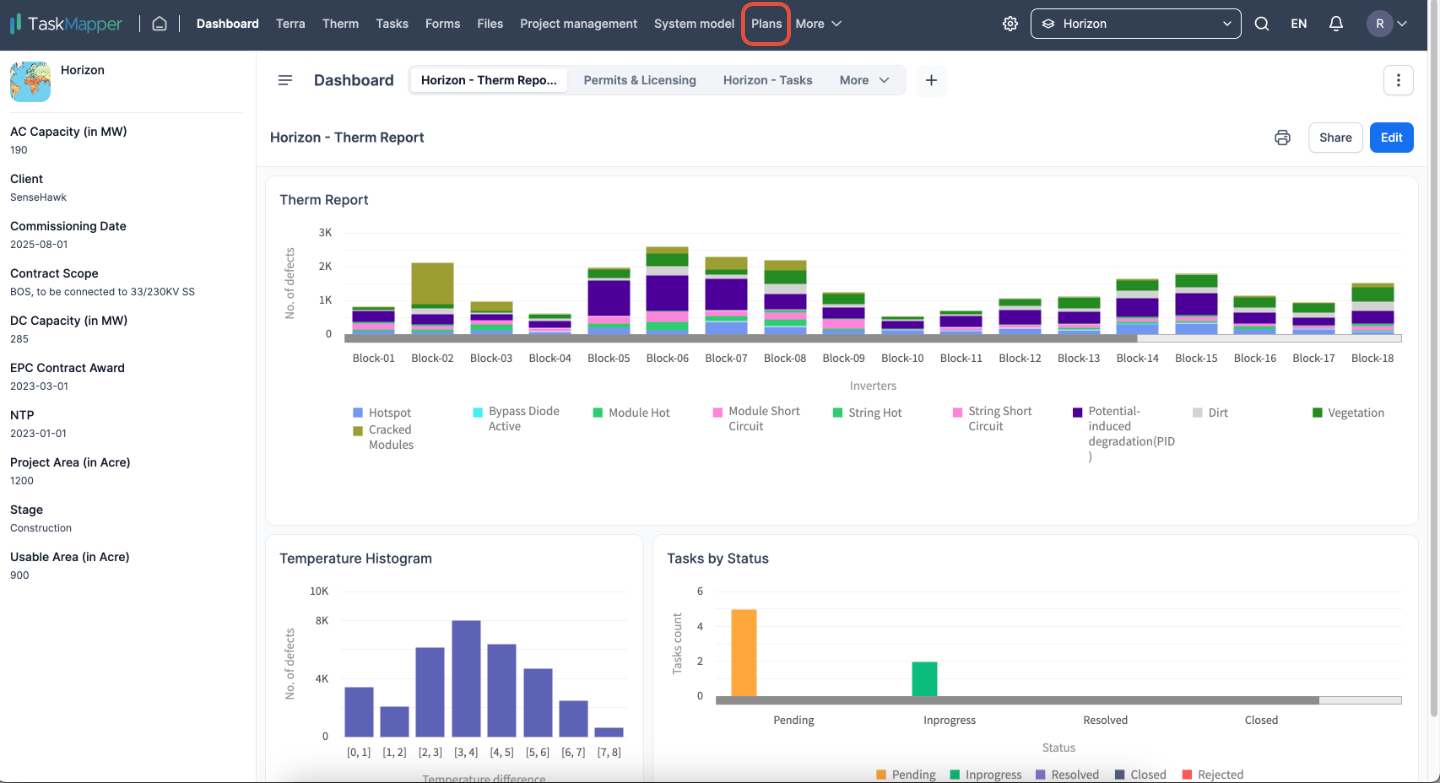Expand the chevron next to the user avatar
The width and height of the screenshot is (1440, 783).
pos(1402,23)
